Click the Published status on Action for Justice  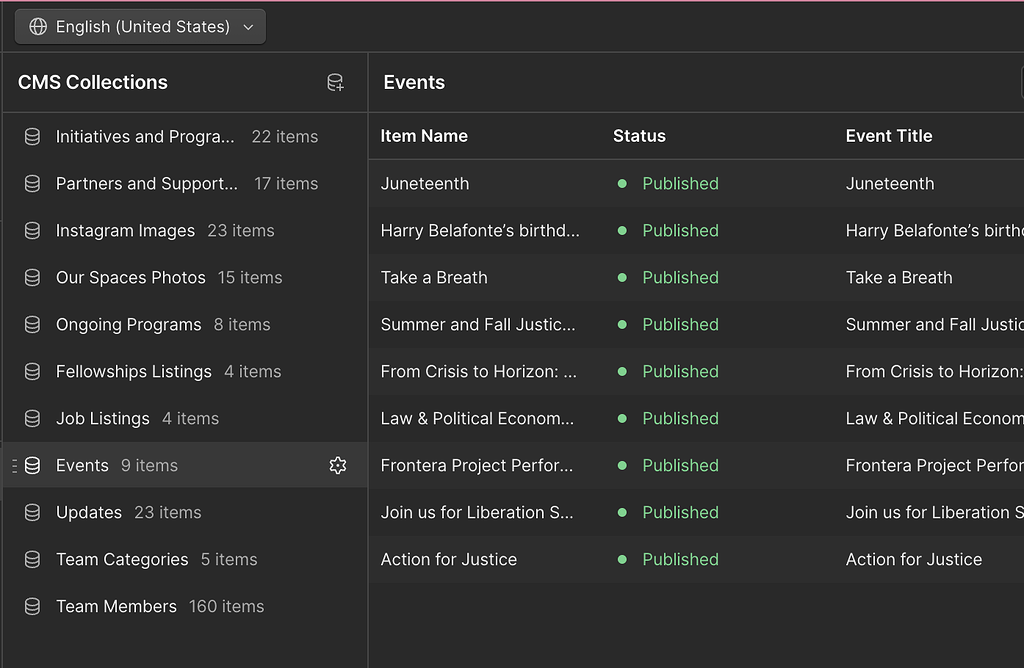click(x=680, y=559)
